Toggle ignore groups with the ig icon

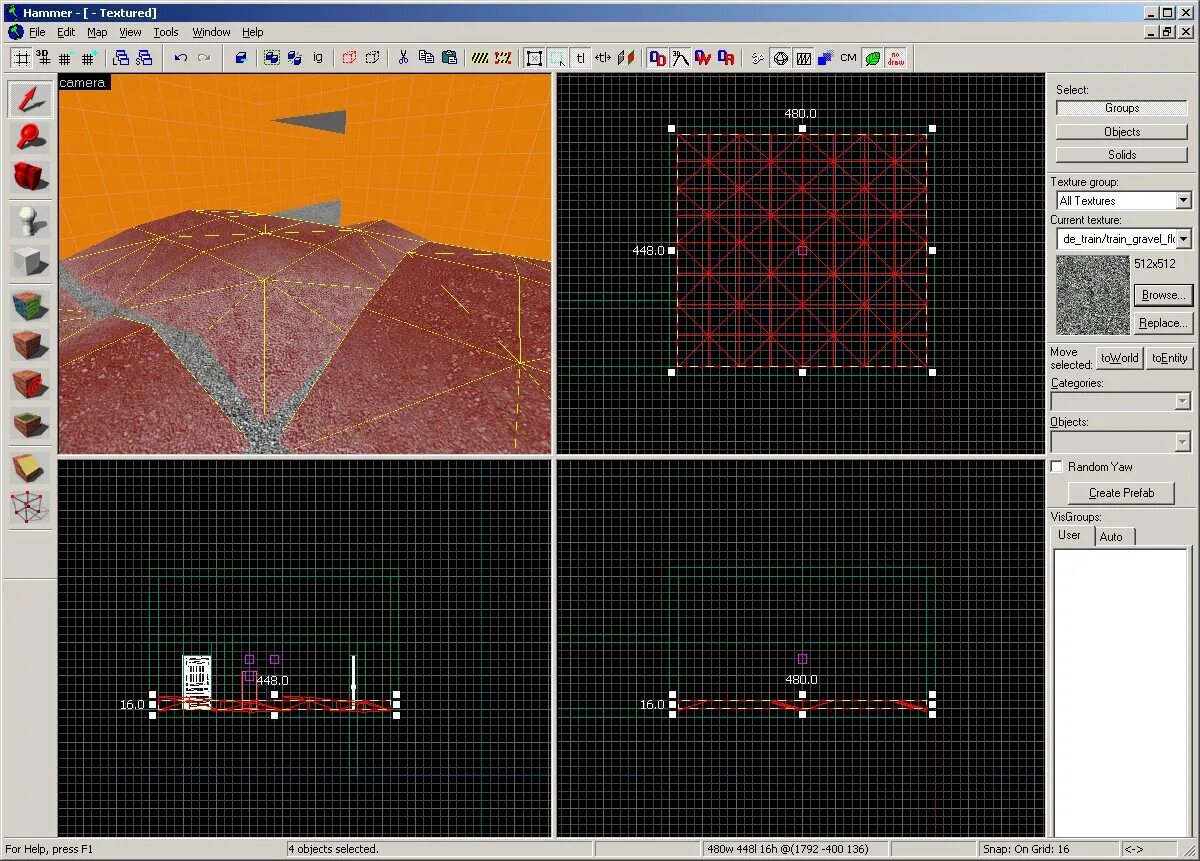[317, 58]
